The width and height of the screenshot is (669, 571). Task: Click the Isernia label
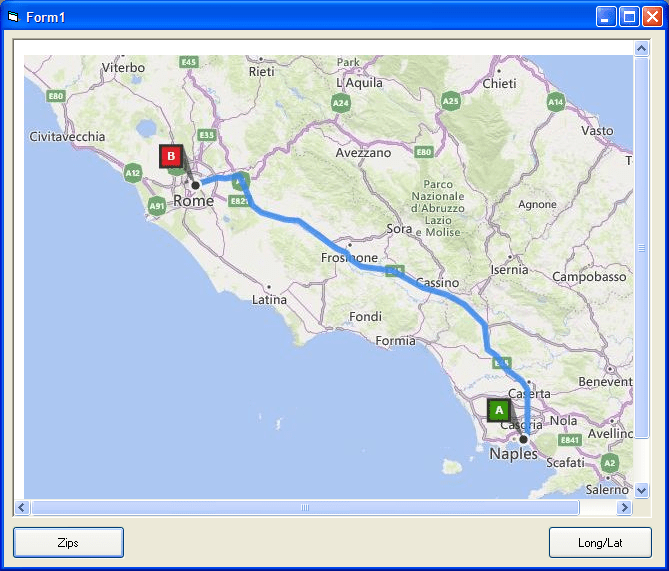(509, 270)
